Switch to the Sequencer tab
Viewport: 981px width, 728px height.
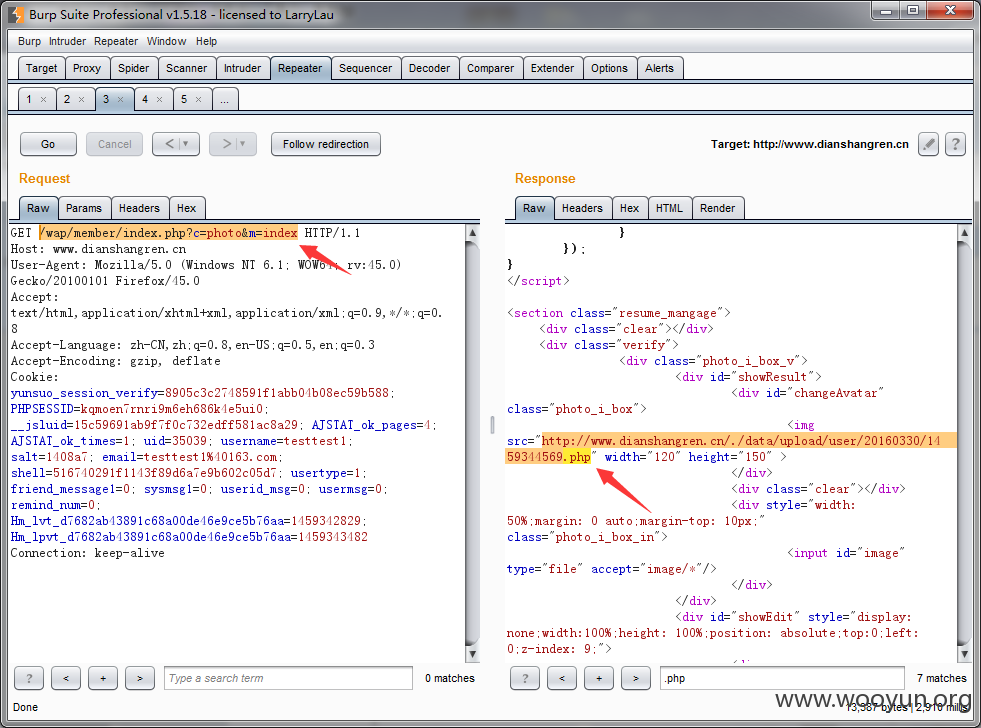[x=365, y=68]
